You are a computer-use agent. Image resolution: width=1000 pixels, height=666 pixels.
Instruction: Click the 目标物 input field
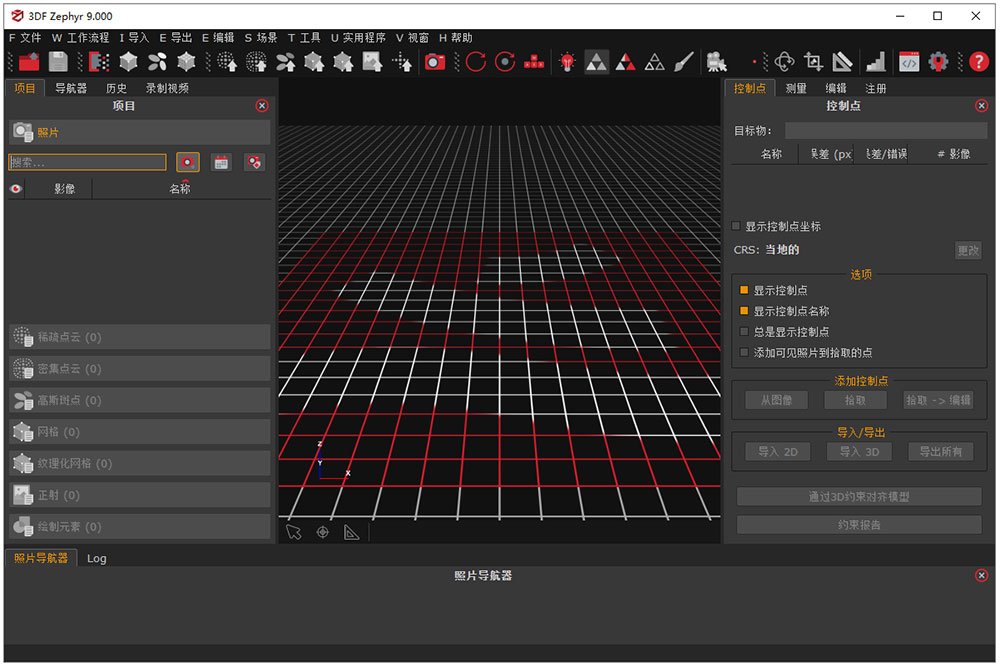[x=886, y=131]
